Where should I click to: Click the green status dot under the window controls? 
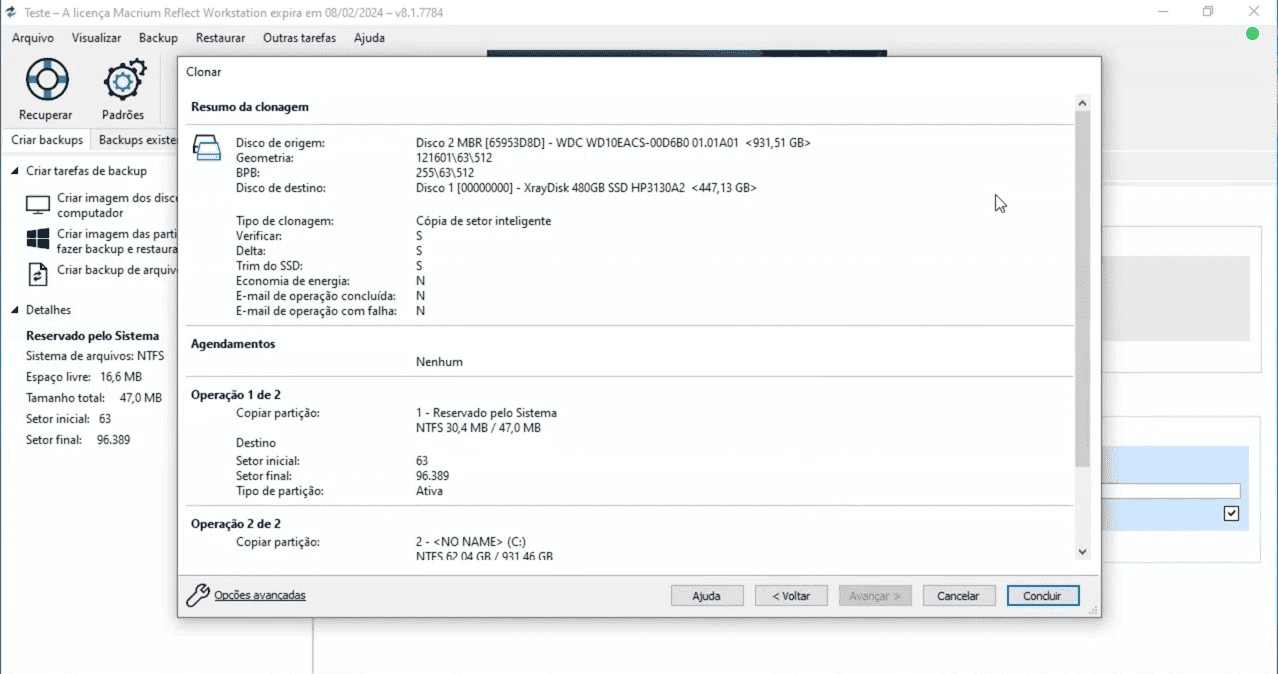tap(1252, 35)
